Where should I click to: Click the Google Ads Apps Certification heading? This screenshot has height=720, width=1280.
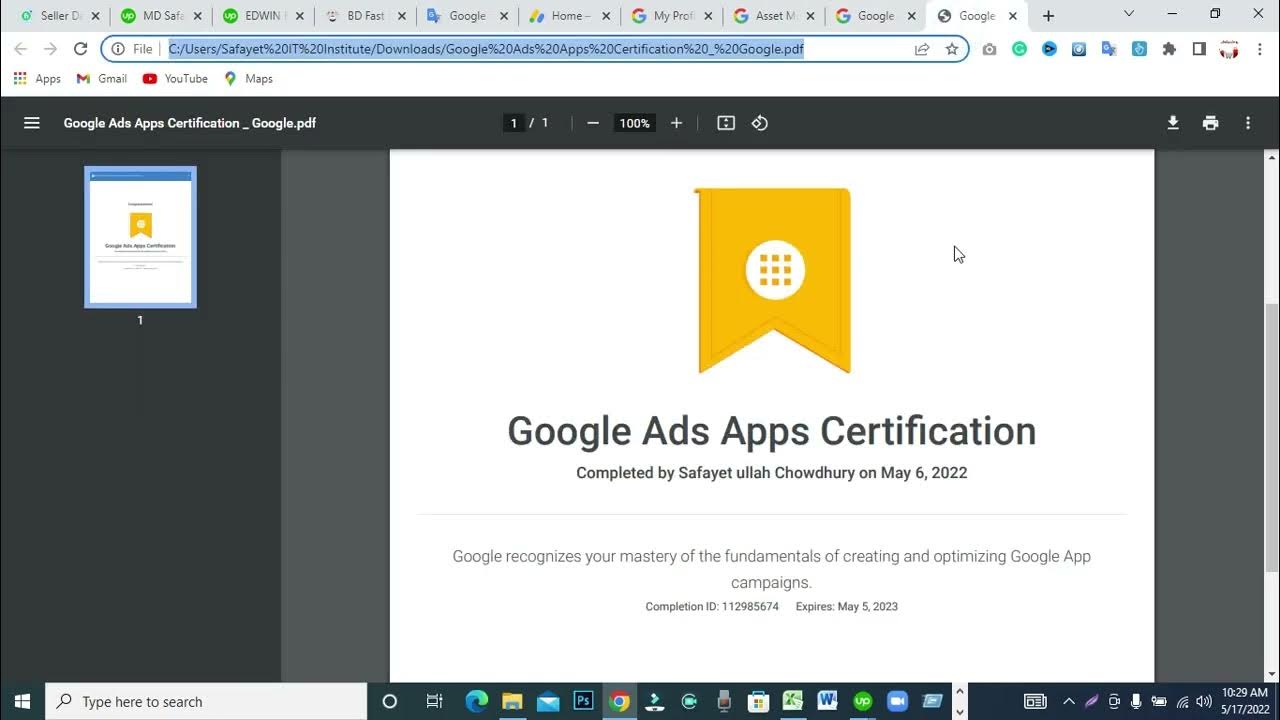point(771,431)
